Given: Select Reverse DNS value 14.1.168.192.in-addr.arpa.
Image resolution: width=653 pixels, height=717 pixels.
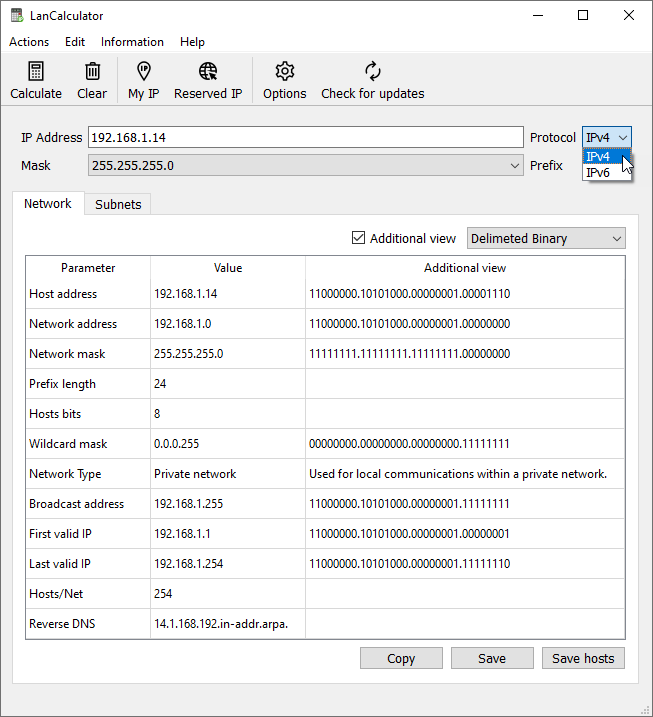Looking at the screenshot, I should (x=228, y=624).
